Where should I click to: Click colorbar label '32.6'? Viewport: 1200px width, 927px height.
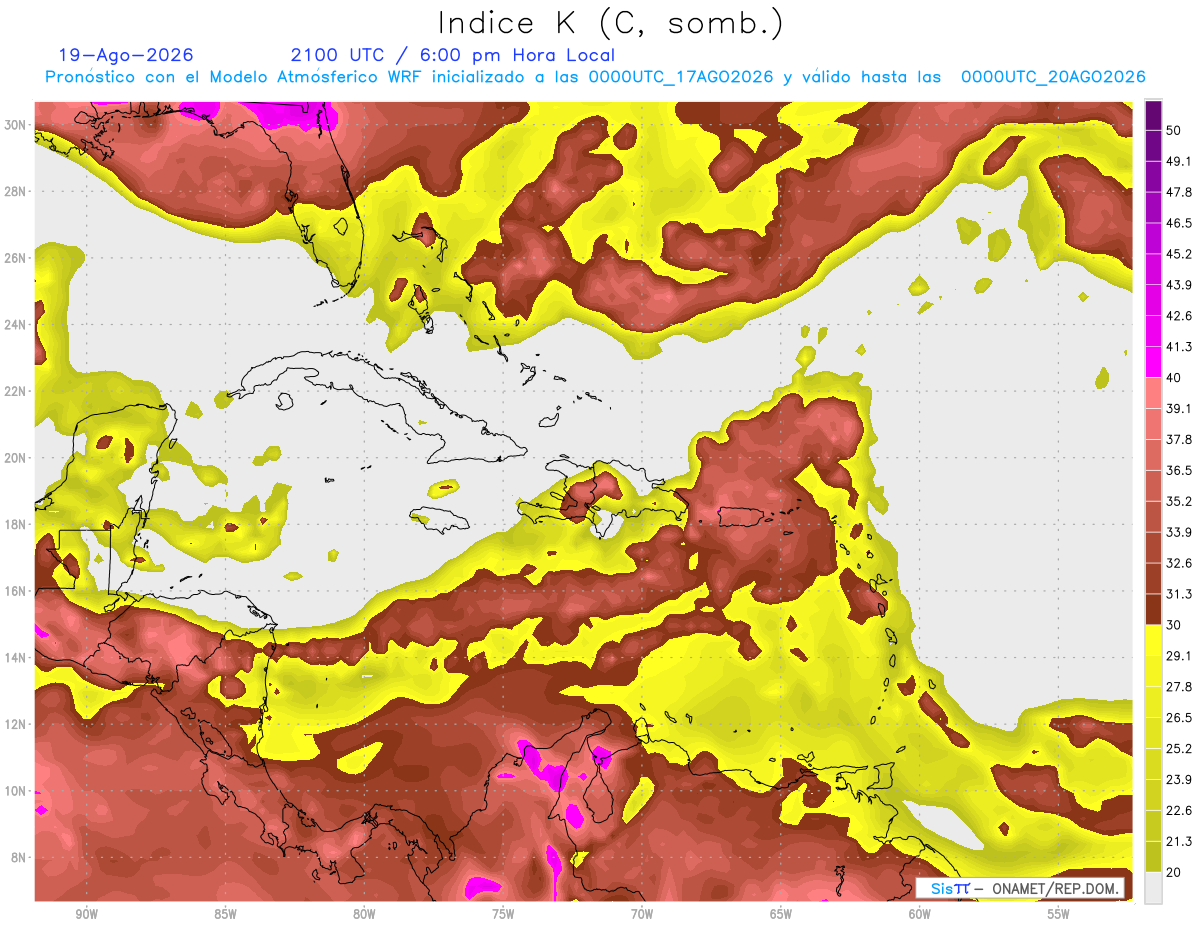pyautogui.click(x=1179, y=563)
